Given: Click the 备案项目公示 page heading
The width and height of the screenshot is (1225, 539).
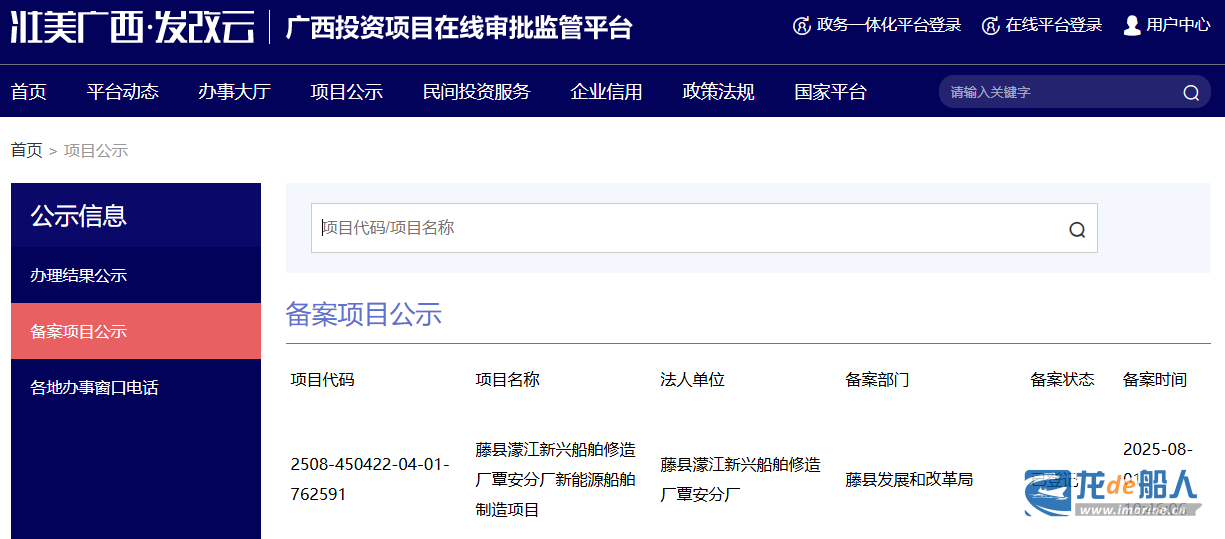Looking at the screenshot, I should click(364, 314).
